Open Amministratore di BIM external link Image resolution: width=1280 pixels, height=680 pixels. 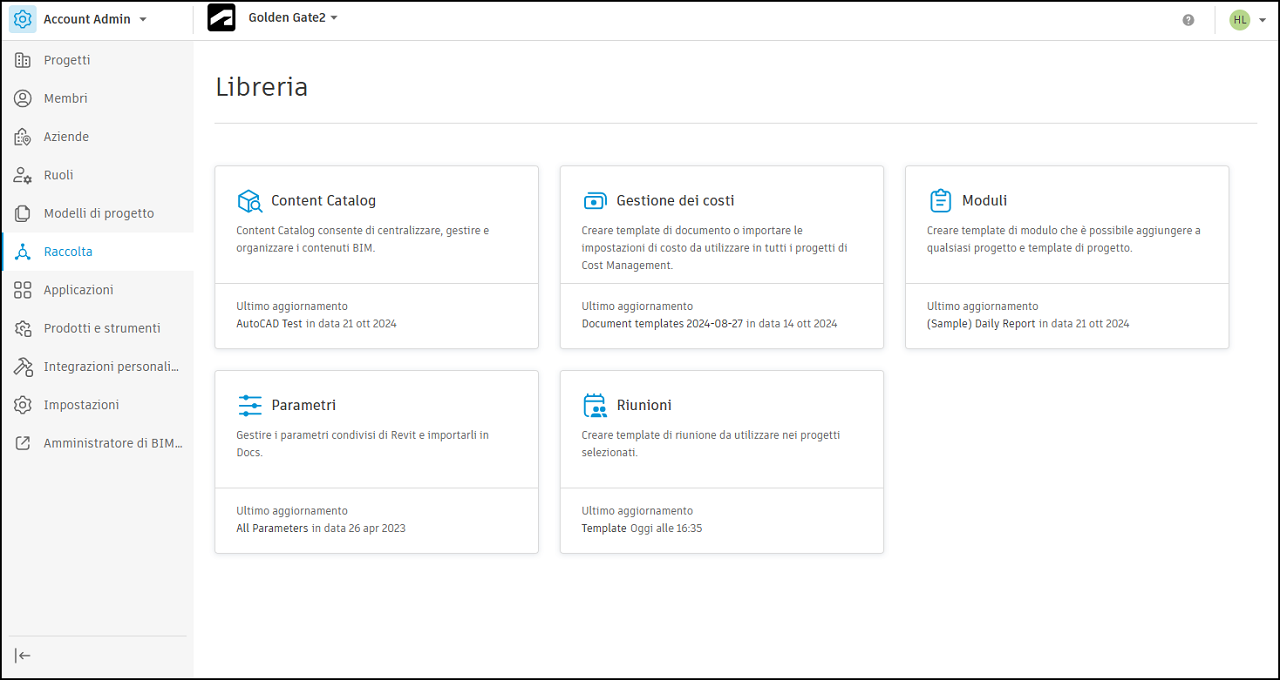coord(112,443)
